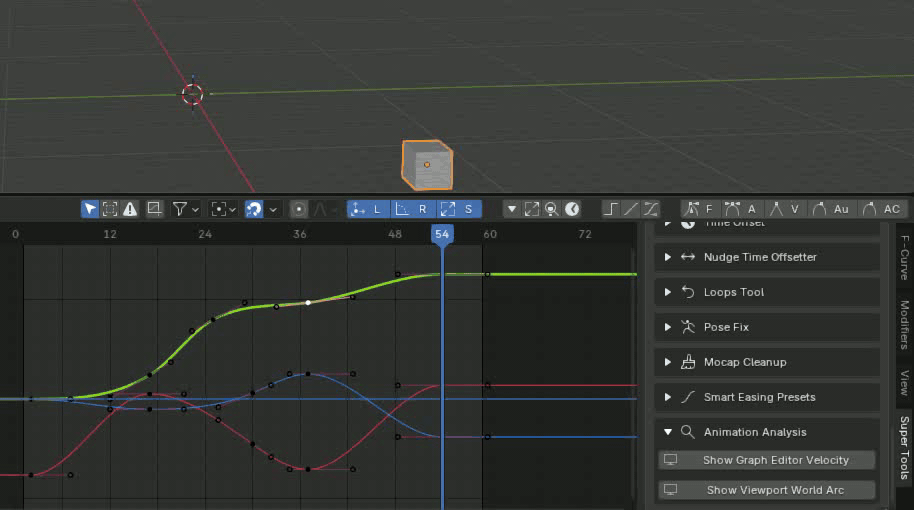
Task: Set bezier interpolation curve icon
Action: point(651,209)
